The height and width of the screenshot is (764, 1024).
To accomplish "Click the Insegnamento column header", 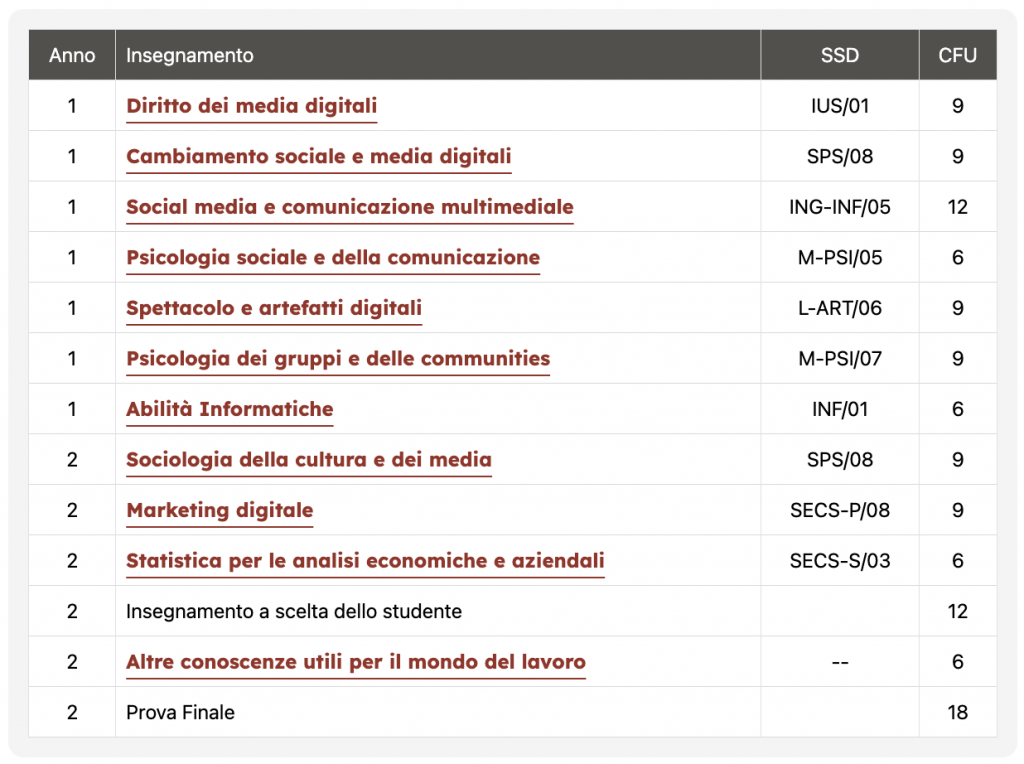I will [189, 56].
